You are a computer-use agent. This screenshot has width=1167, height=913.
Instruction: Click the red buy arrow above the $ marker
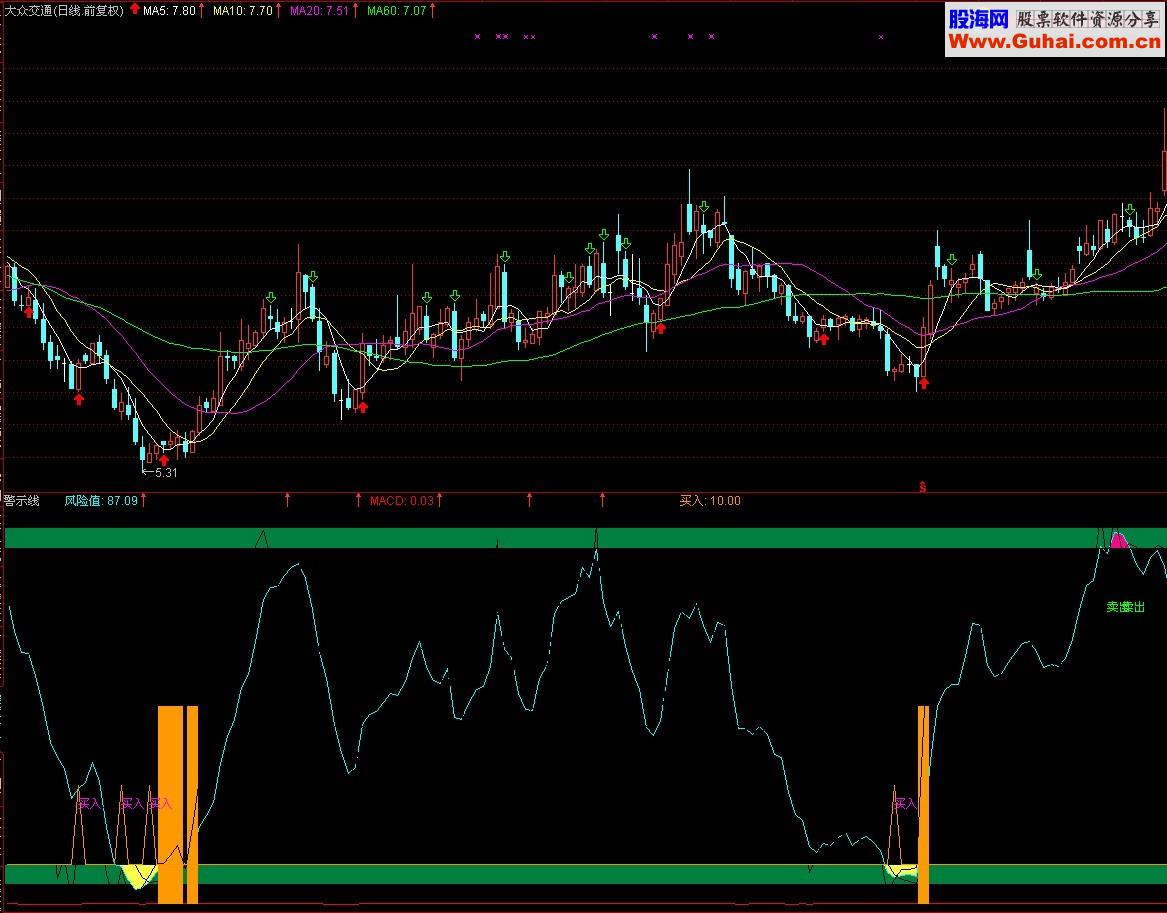tap(924, 383)
